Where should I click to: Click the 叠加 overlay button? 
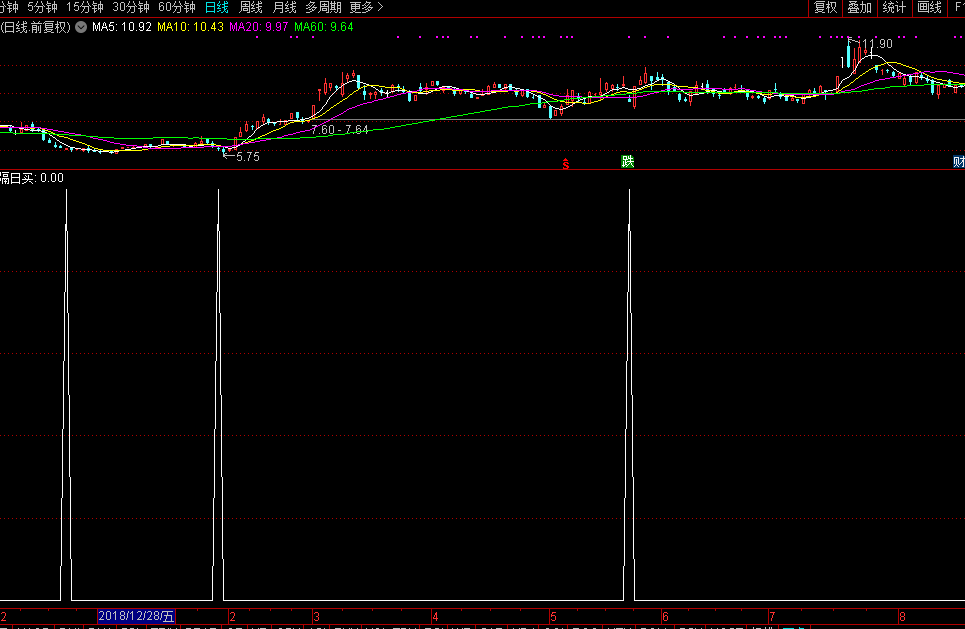[859, 7]
